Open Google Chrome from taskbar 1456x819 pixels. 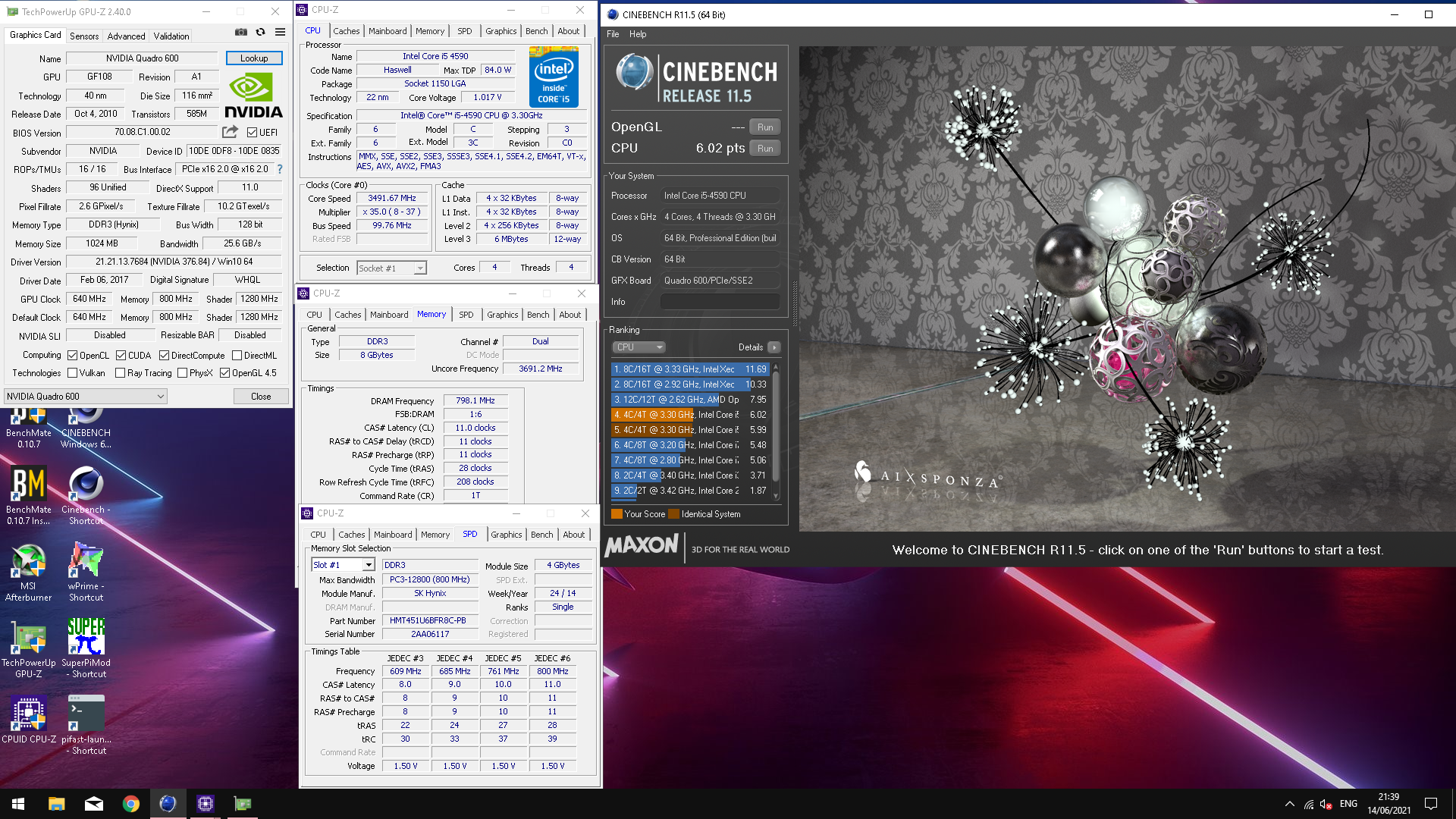point(130,804)
